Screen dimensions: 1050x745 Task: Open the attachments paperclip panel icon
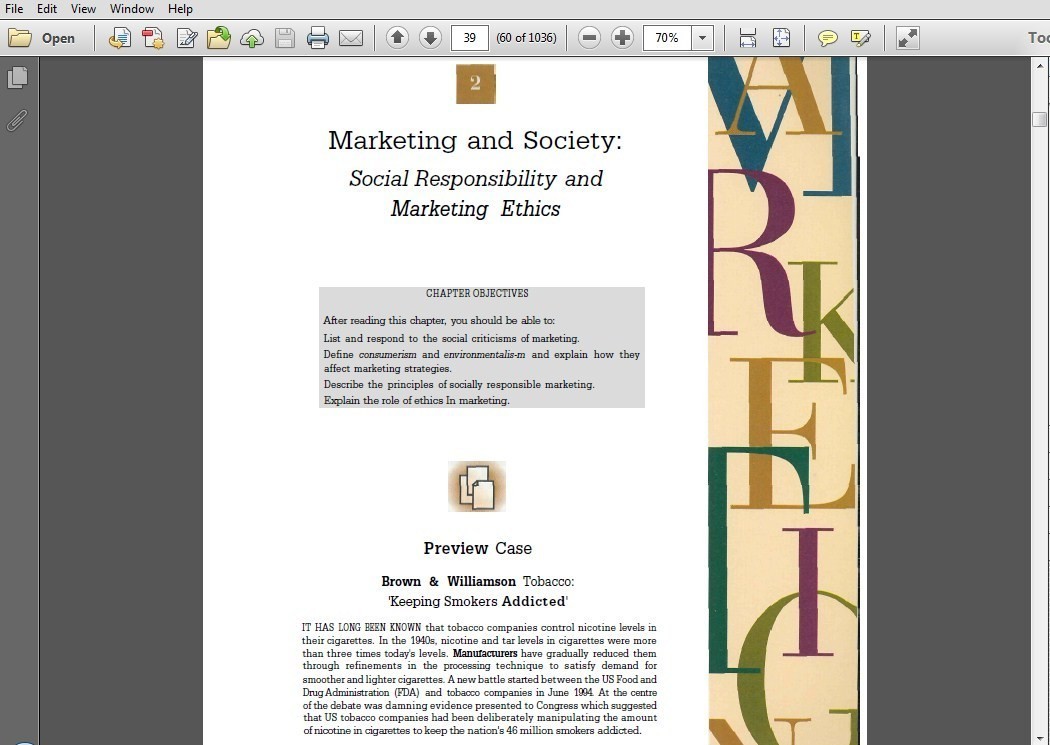pos(17,121)
